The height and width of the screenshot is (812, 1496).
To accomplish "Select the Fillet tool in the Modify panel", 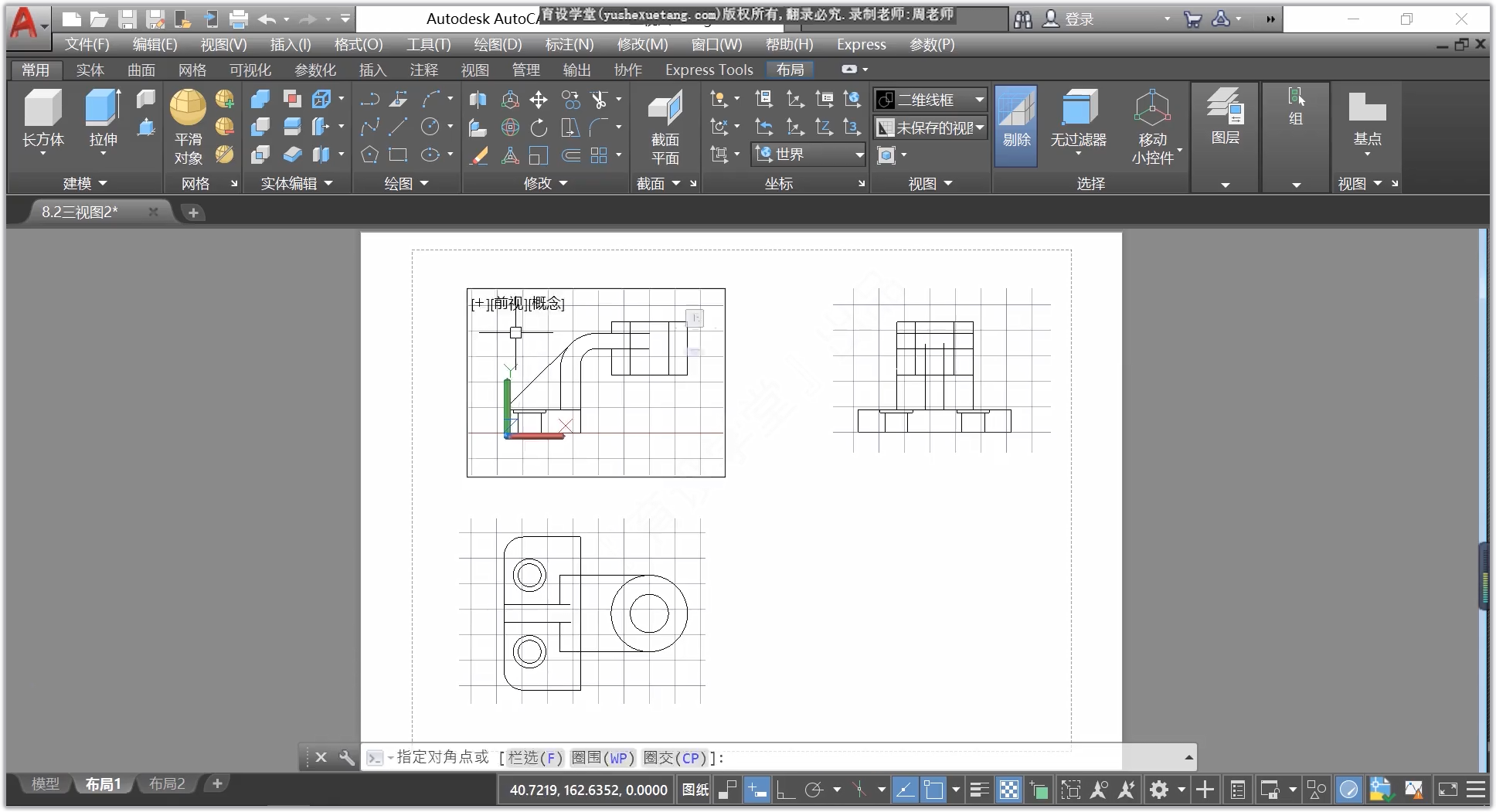I will [x=599, y=127].
